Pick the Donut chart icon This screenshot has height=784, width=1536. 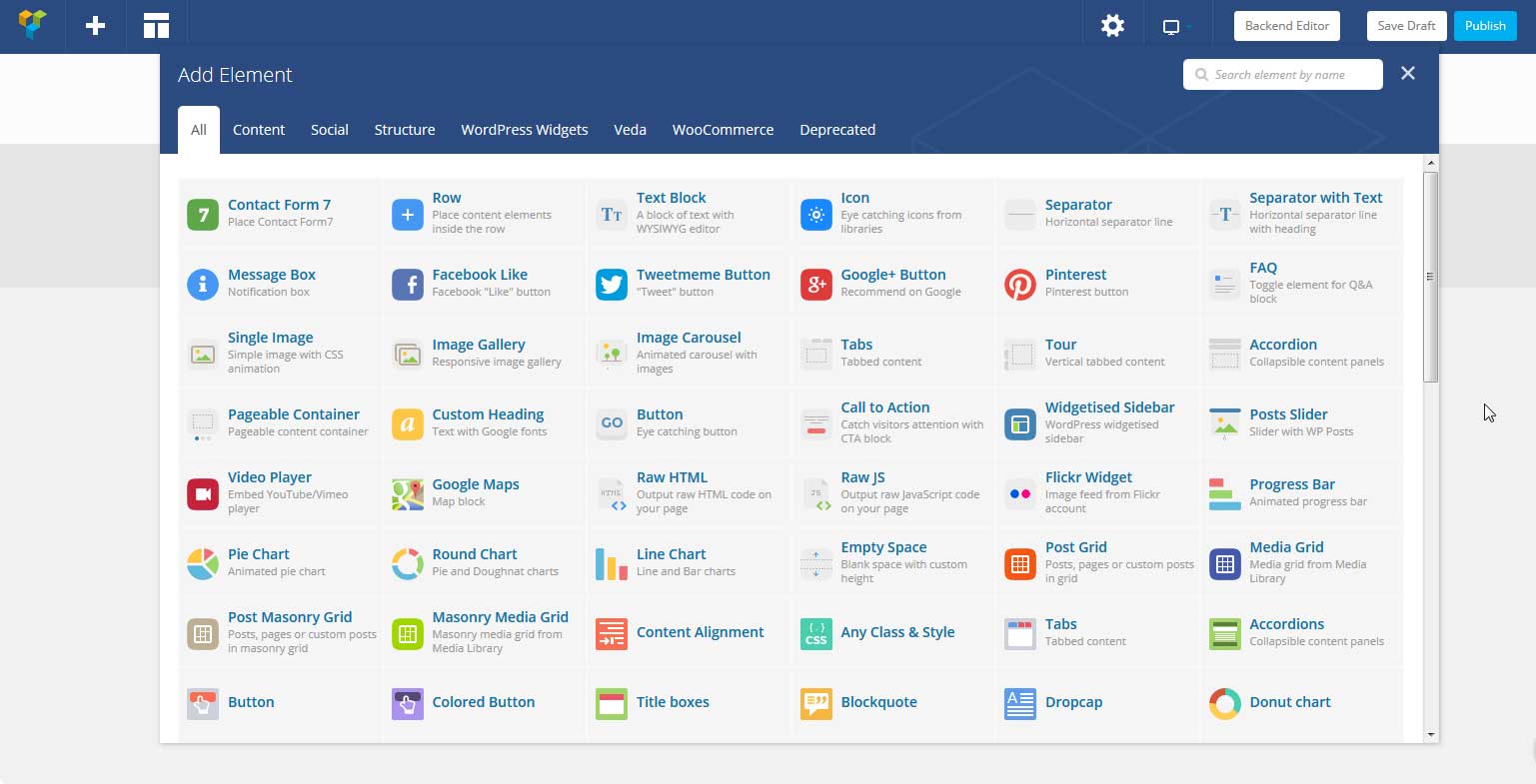(1225, 703)
